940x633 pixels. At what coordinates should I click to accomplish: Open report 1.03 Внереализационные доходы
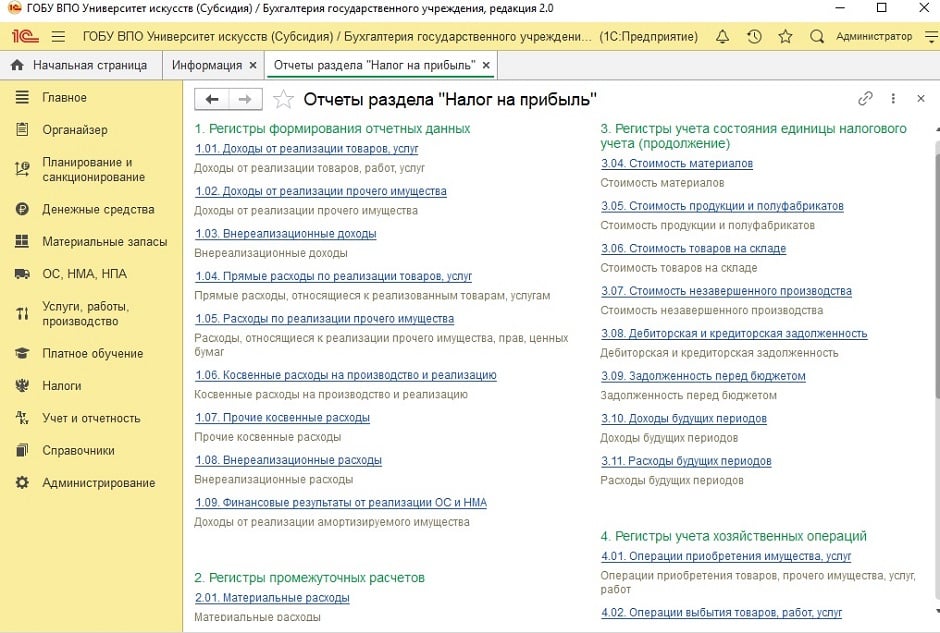click(286, 234)
